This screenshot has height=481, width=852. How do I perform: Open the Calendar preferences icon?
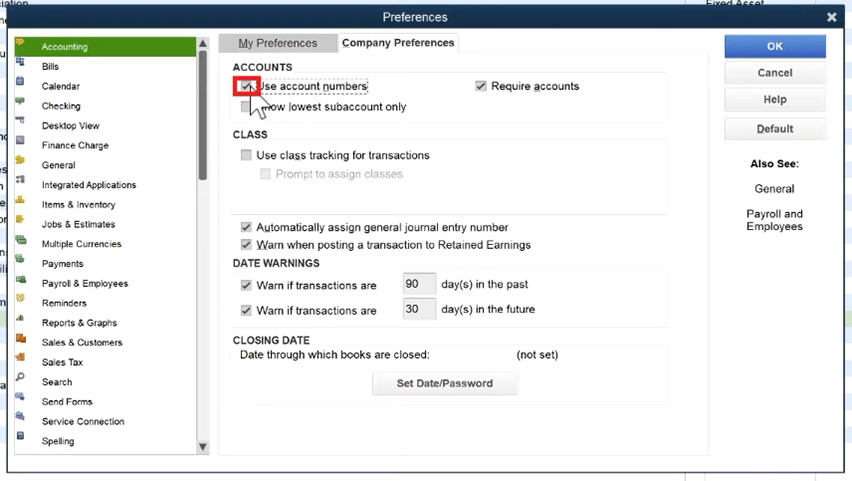pos(20,82)
